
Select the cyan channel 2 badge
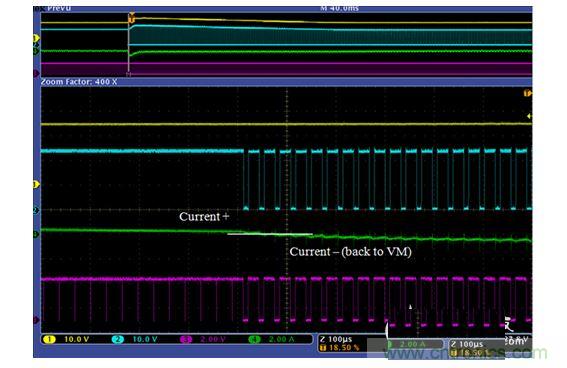click(x=118, y=339)
